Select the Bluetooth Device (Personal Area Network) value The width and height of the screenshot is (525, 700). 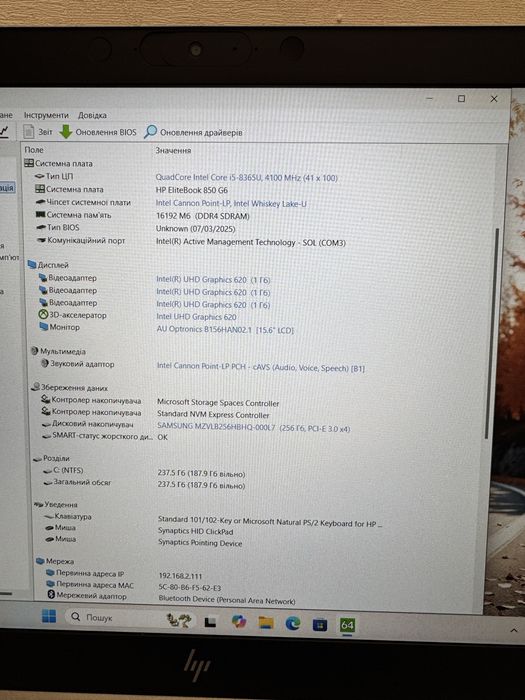(227, 600)
